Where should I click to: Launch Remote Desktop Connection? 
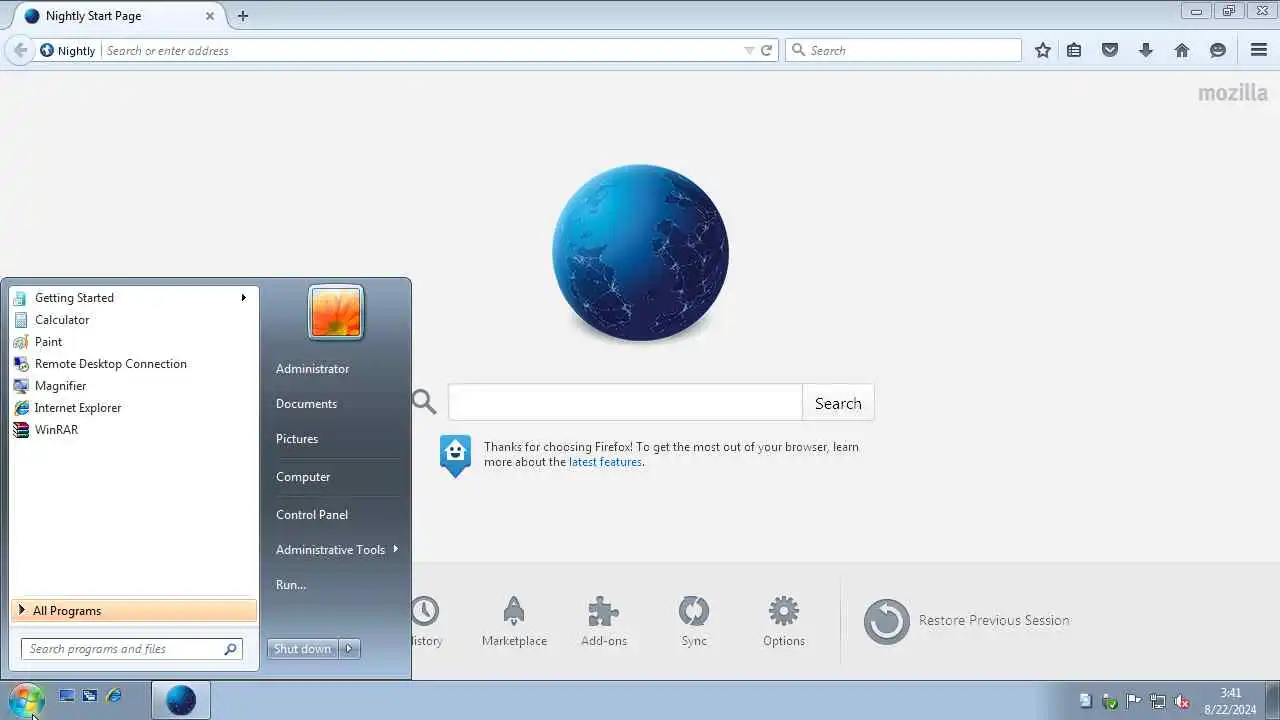tap(133, 364)
